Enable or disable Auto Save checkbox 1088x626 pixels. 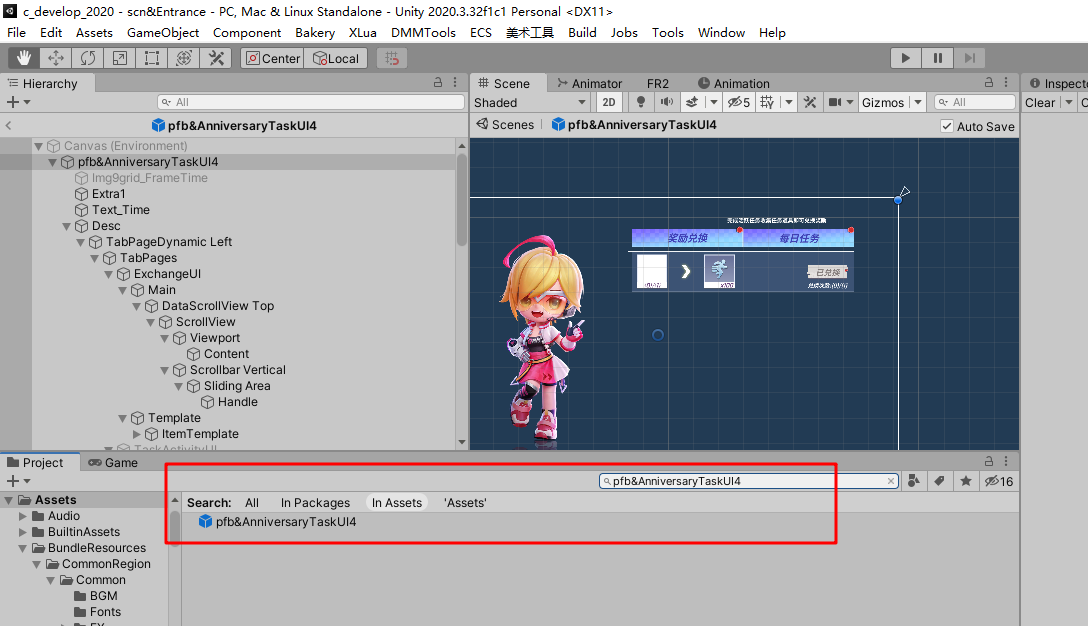[x=946, y=126]
